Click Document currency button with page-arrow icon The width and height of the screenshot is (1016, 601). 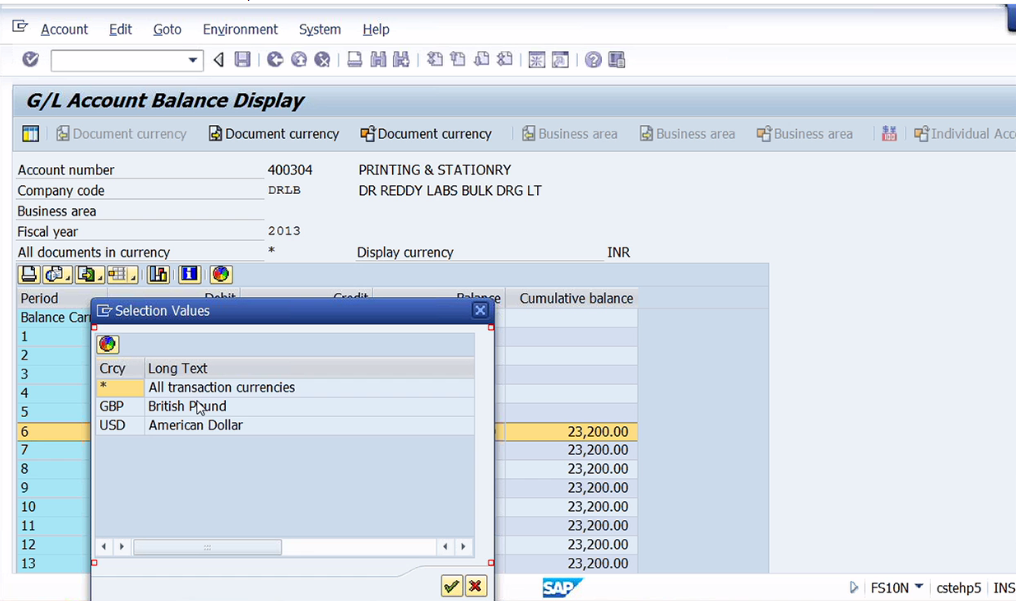tap(273, 133)
